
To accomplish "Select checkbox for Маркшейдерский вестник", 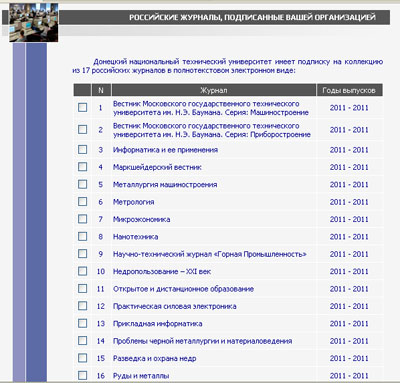I will click(x=82, y=167).
